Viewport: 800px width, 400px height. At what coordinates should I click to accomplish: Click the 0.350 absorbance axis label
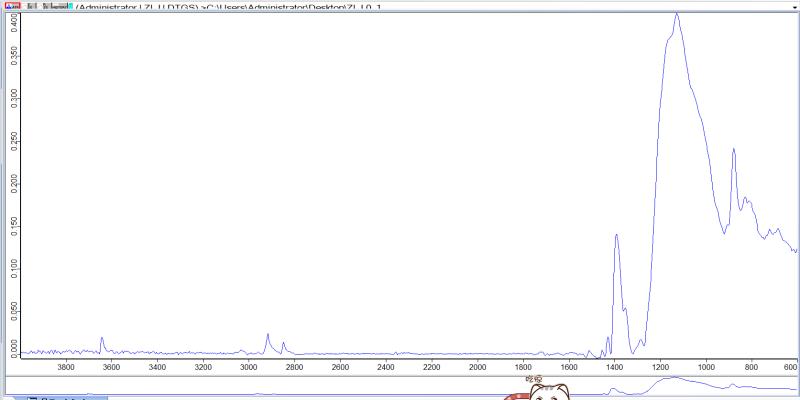(14, 58)
